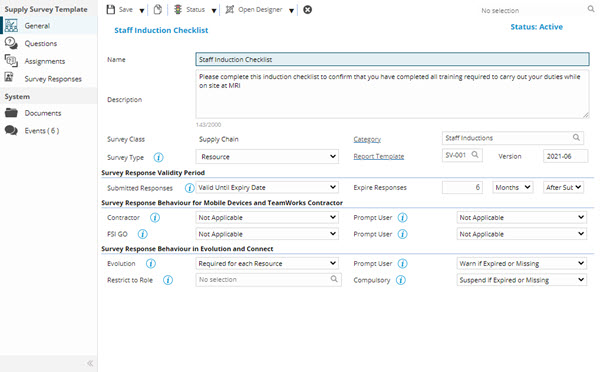Click the info icon next to Restrict to Role

coord(168,280)
